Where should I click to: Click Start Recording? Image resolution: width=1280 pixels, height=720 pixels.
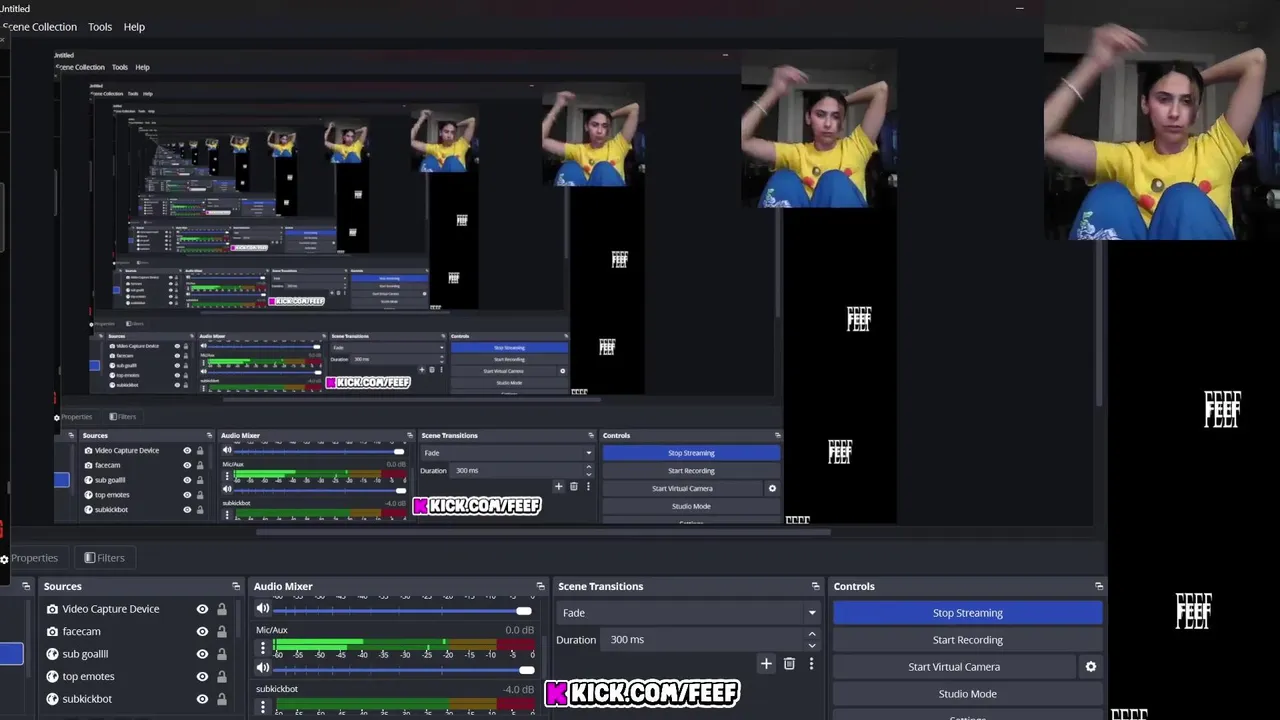967,640
